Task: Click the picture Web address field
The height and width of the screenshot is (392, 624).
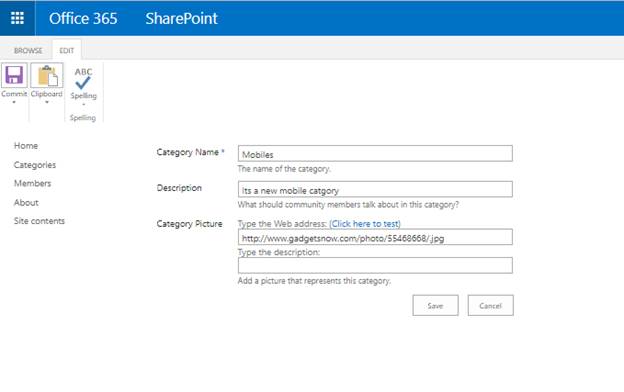Action: (375, 237)
